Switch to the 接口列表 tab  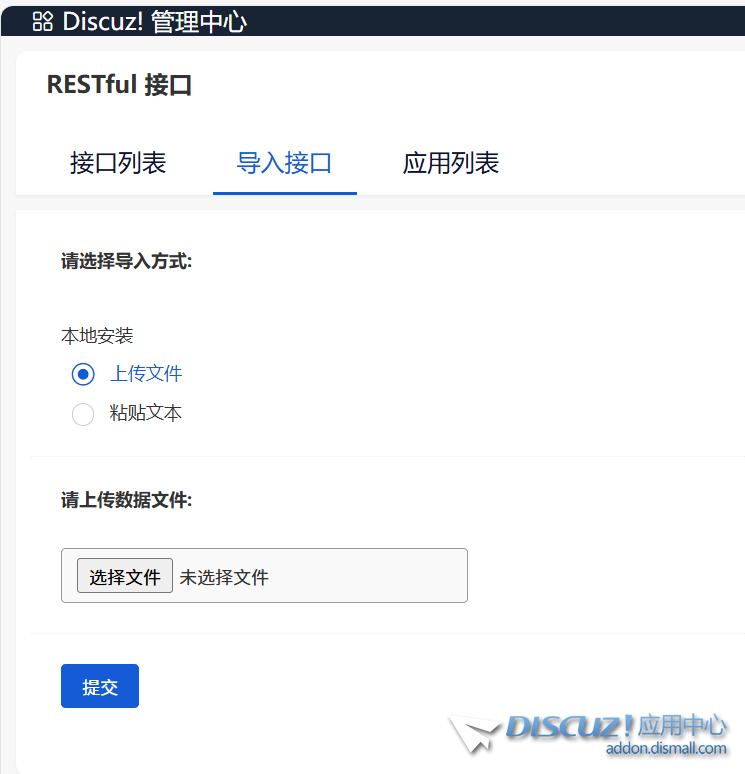tap(118, 163)
